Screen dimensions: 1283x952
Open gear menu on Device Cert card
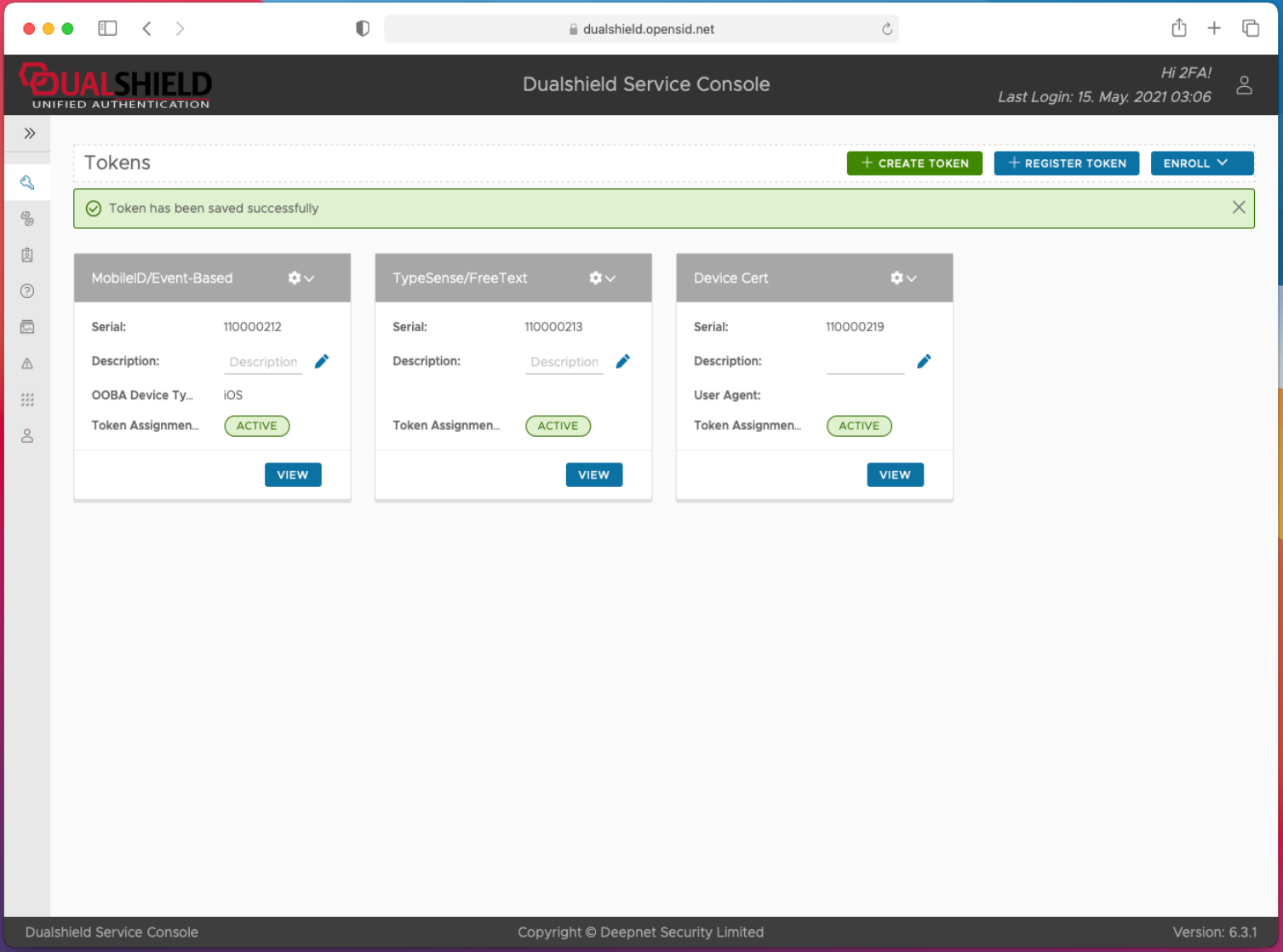902,278
